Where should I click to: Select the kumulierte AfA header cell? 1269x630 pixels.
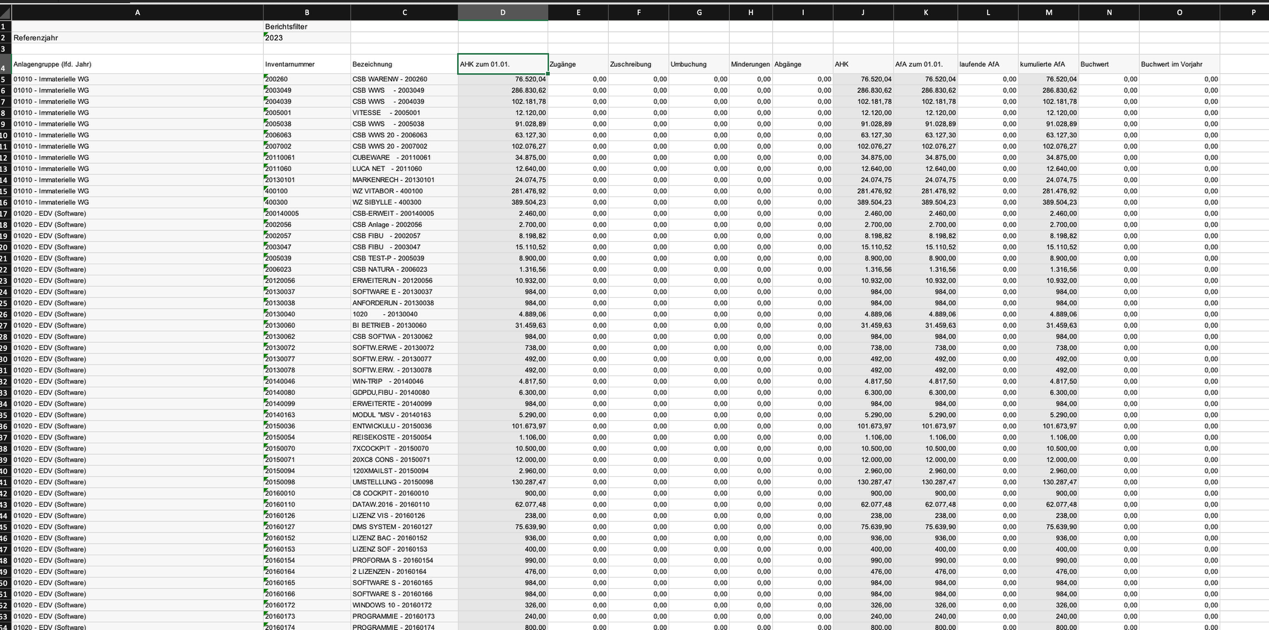[1048, 64]
